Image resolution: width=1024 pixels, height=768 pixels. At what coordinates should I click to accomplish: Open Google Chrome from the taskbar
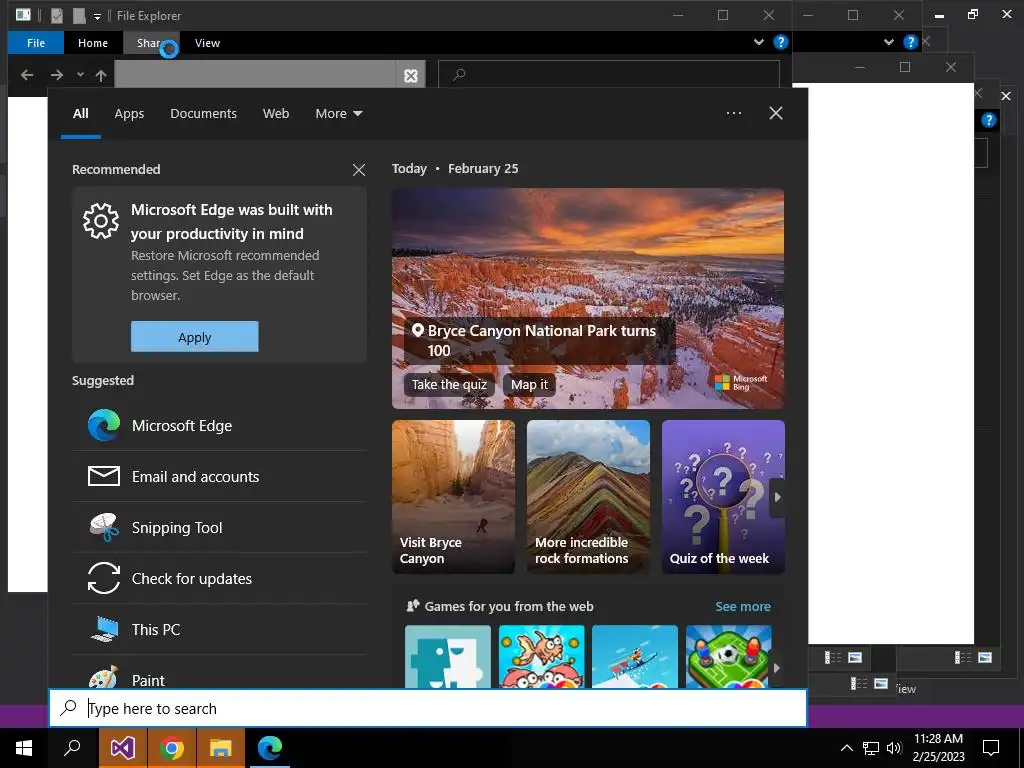point(172,748)
